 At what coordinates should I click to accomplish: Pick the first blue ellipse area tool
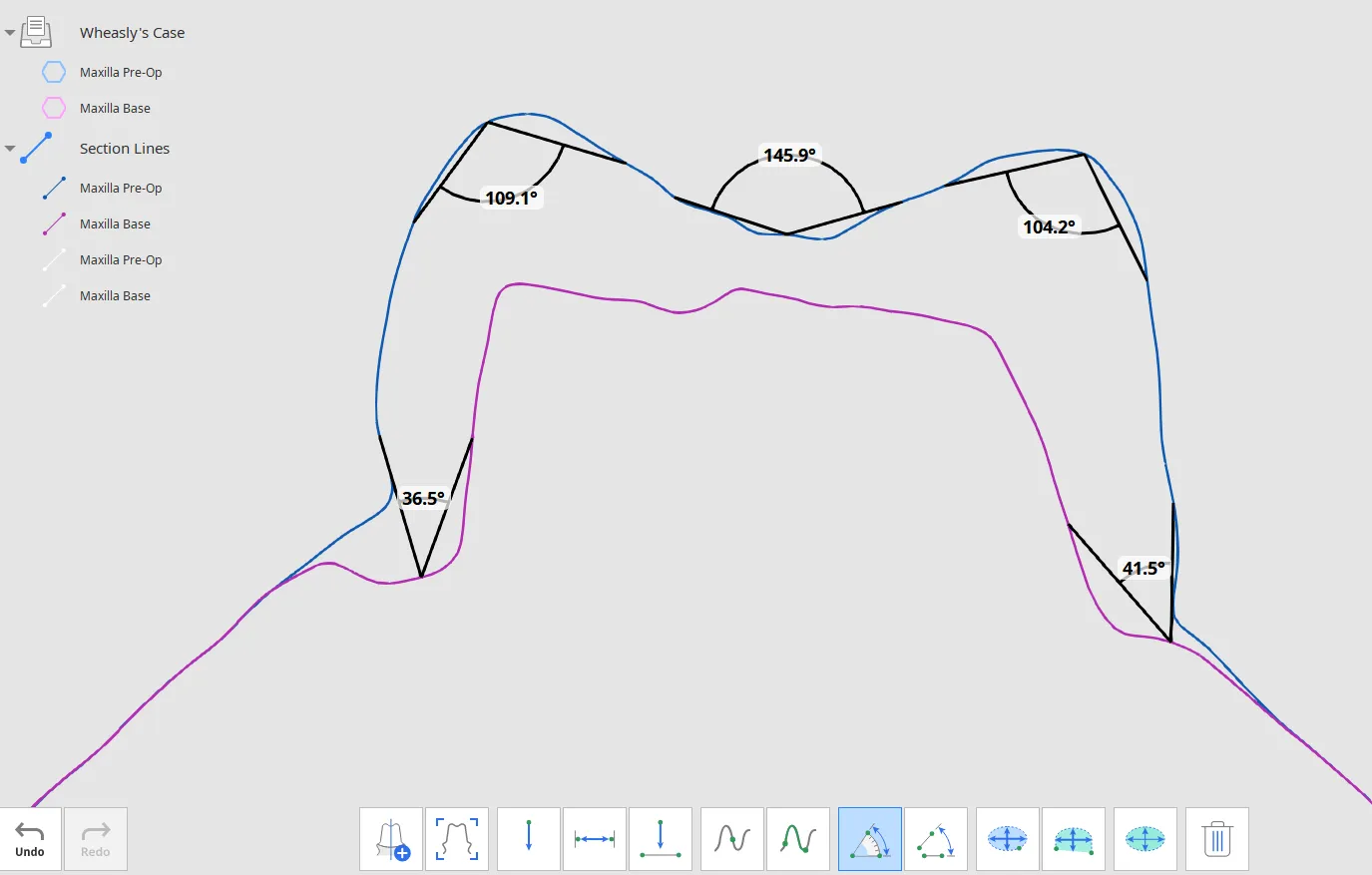(1008, 839)
